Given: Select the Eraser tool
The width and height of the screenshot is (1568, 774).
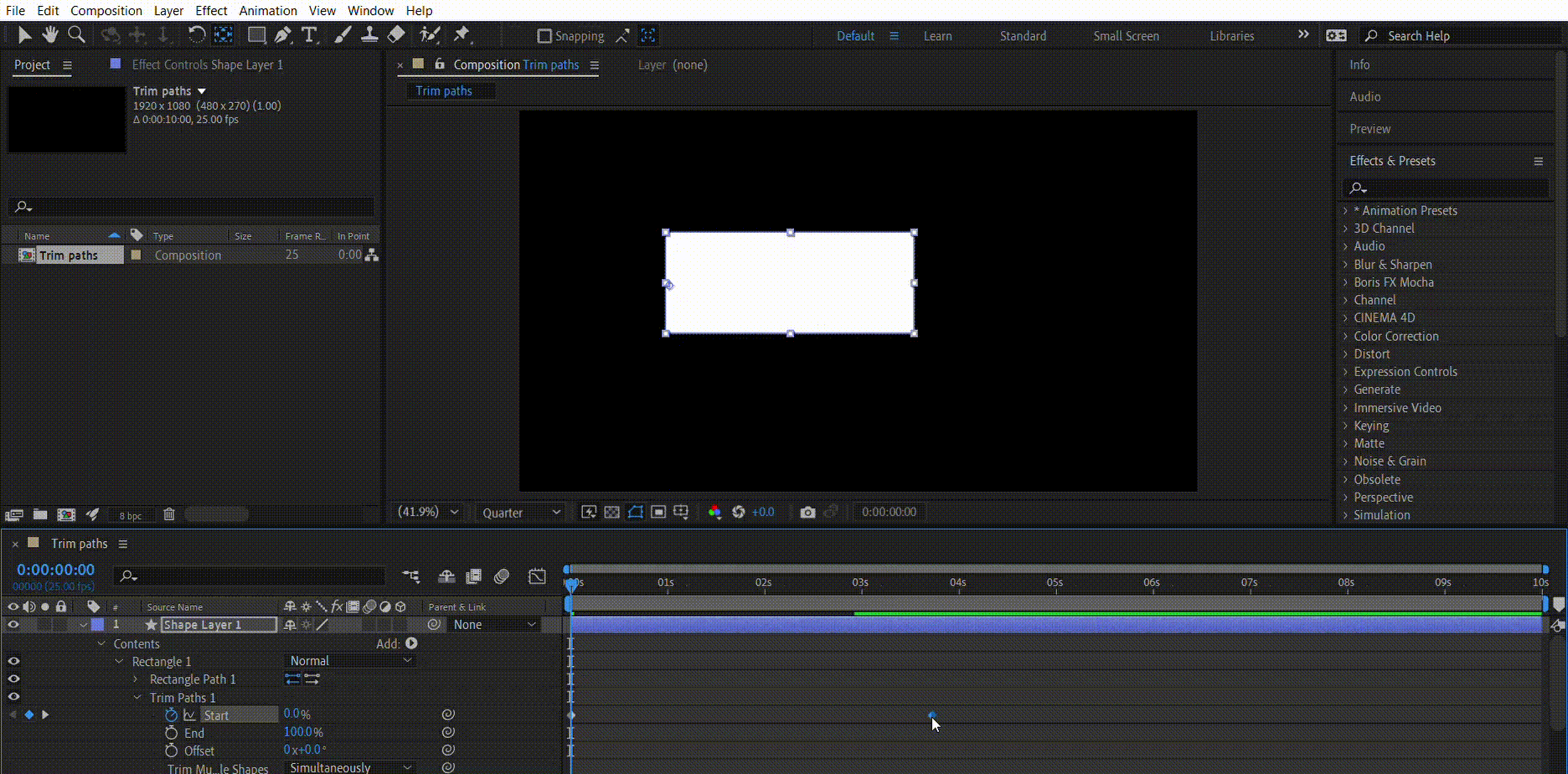Looking at the screenshot, I should [396, 34].
